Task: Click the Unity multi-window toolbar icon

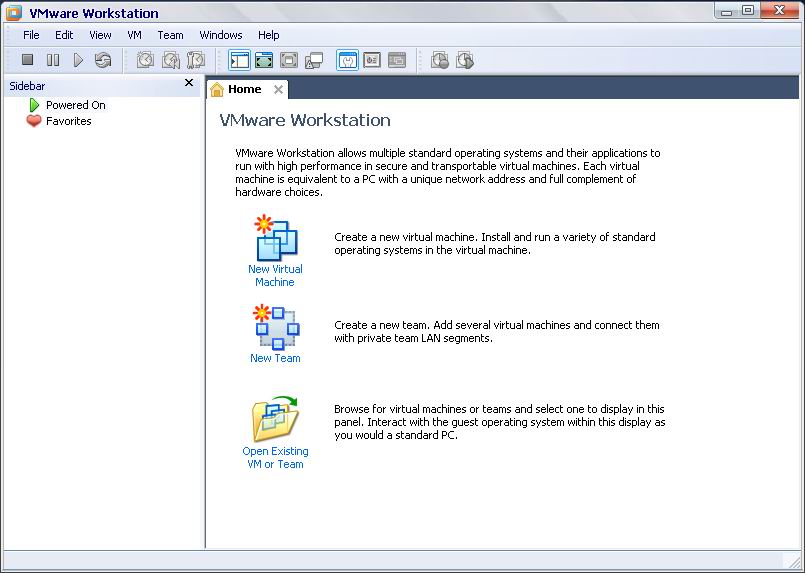Action: pyautogui.click(x=314, y=60)
